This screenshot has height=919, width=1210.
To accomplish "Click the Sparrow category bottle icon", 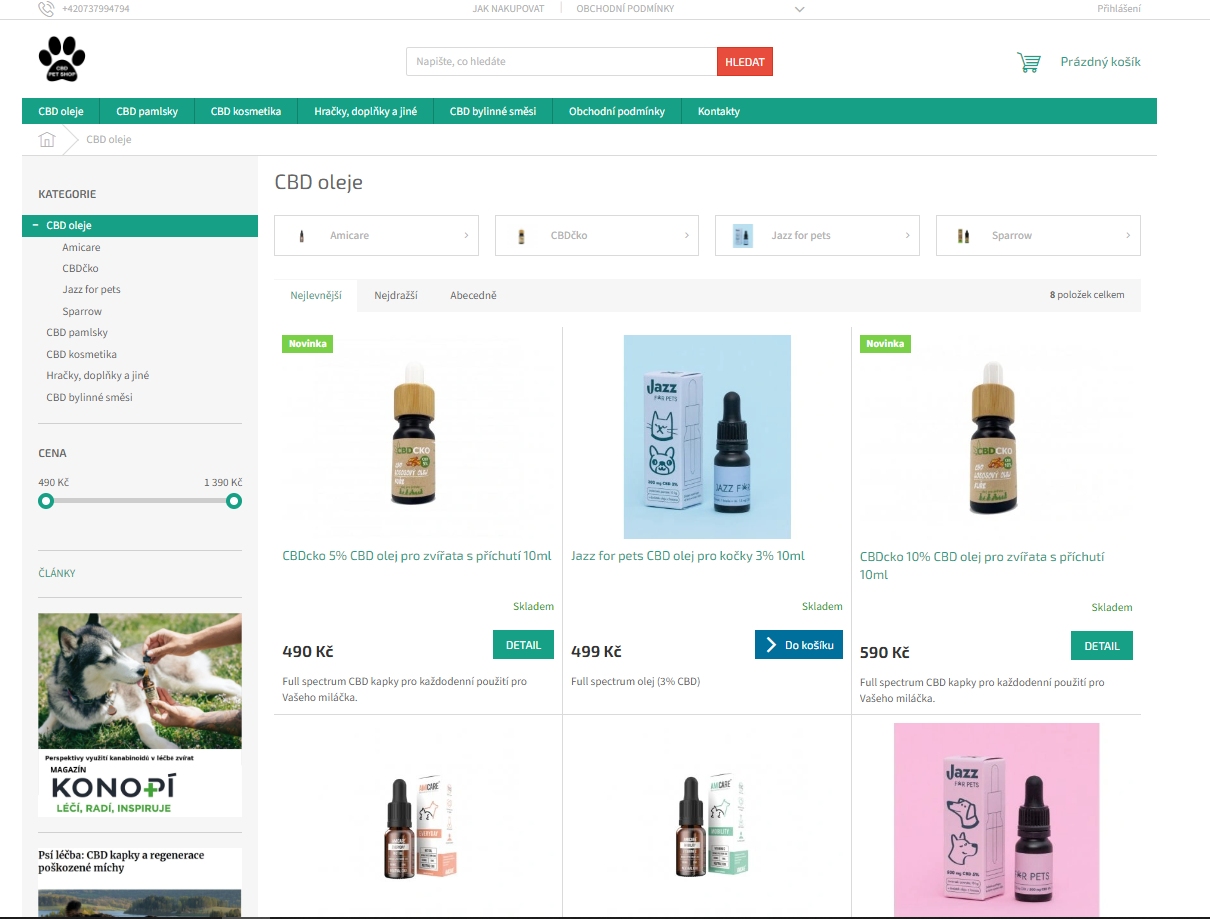I will click(x=963, y=236).
